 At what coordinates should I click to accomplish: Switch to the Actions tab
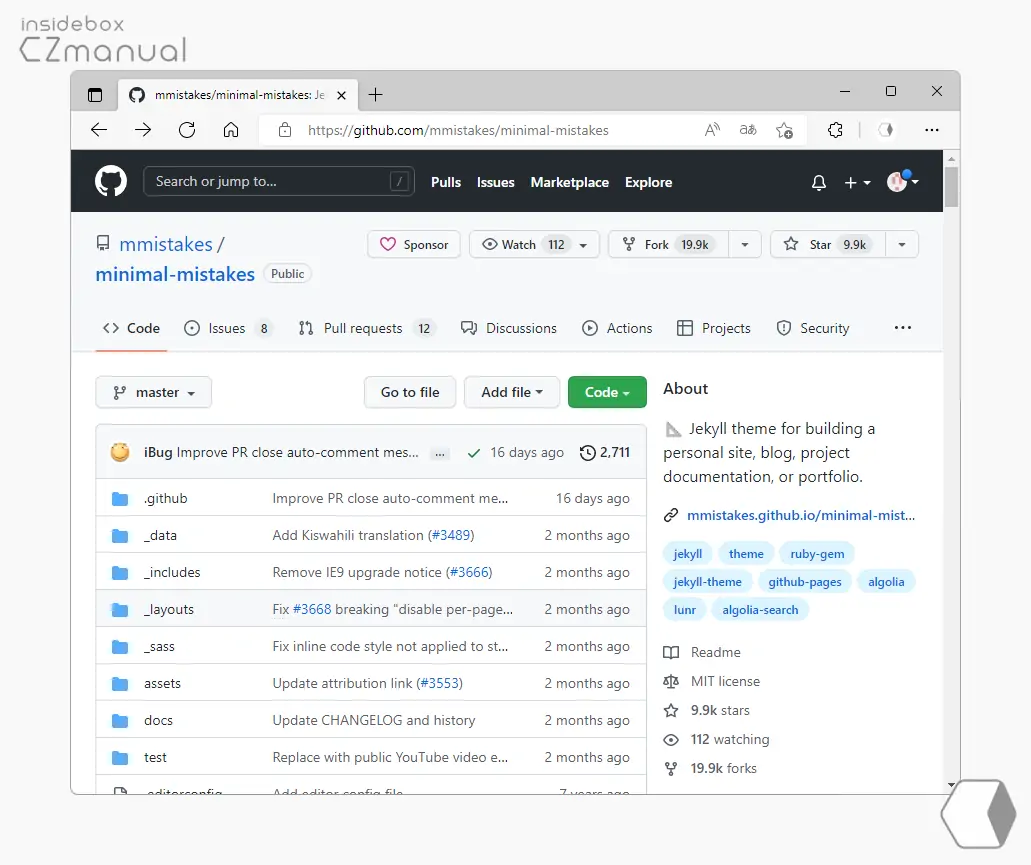tap(617, 328)
